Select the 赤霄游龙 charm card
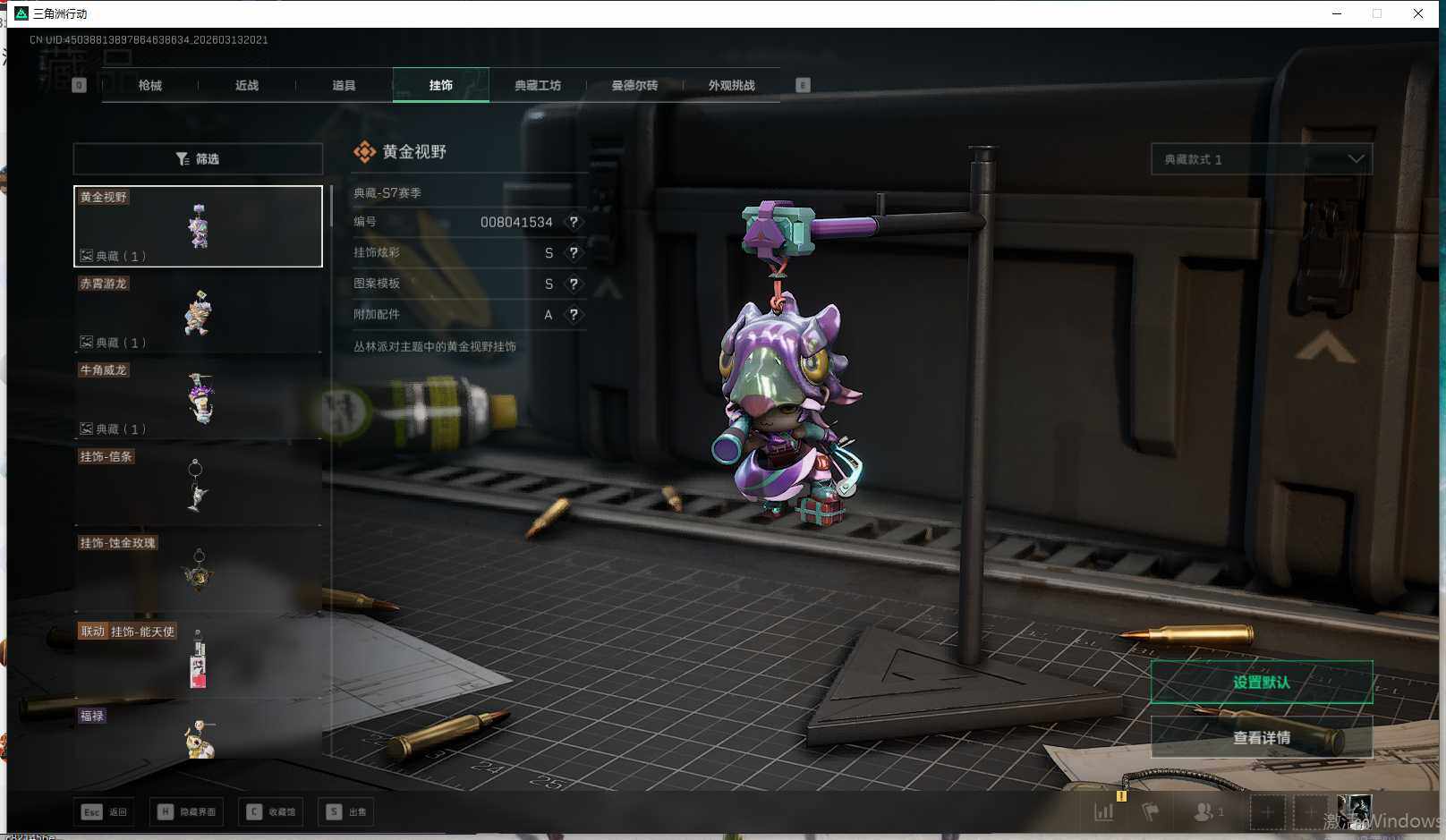 pos(198,312)
